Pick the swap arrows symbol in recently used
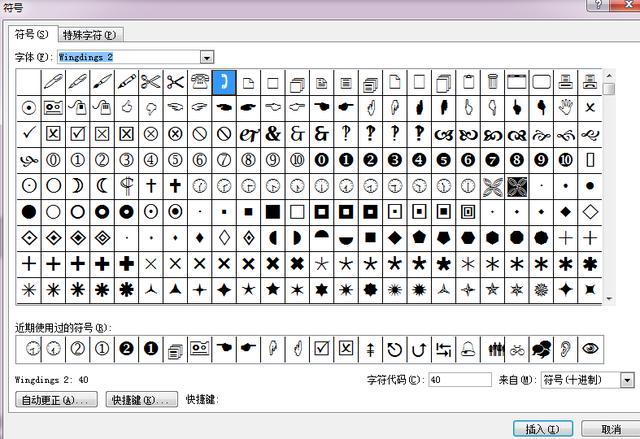640x439 pixels. [444, 349]
